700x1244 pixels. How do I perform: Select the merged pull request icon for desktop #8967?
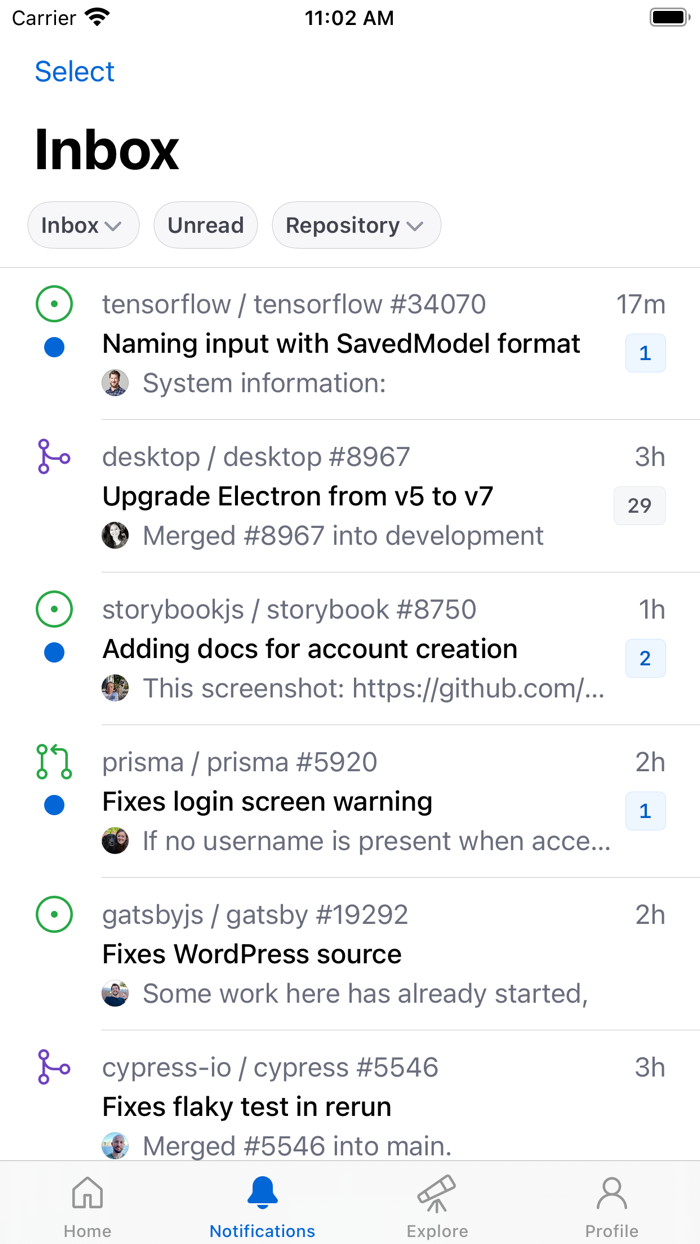click(54, 457)
